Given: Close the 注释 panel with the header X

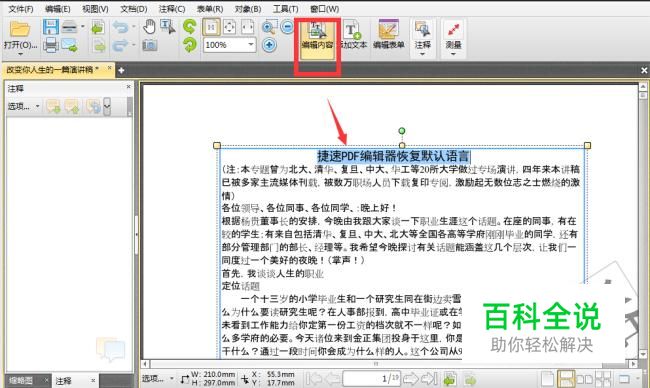Looking at the screenshot, I should point(129,86).
